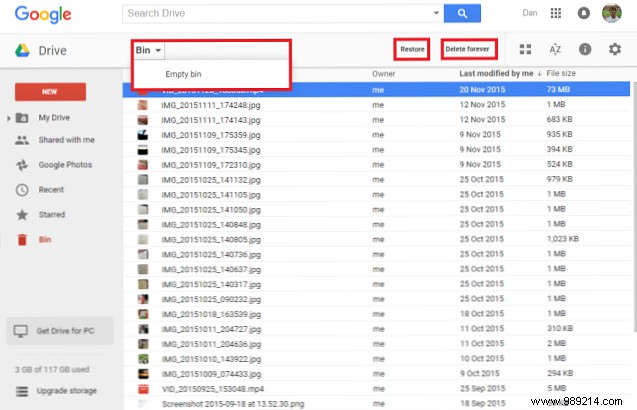The image size is (637, 410).
Task: Click the Drive triangle logo
Action: click(x=22, y=51)
